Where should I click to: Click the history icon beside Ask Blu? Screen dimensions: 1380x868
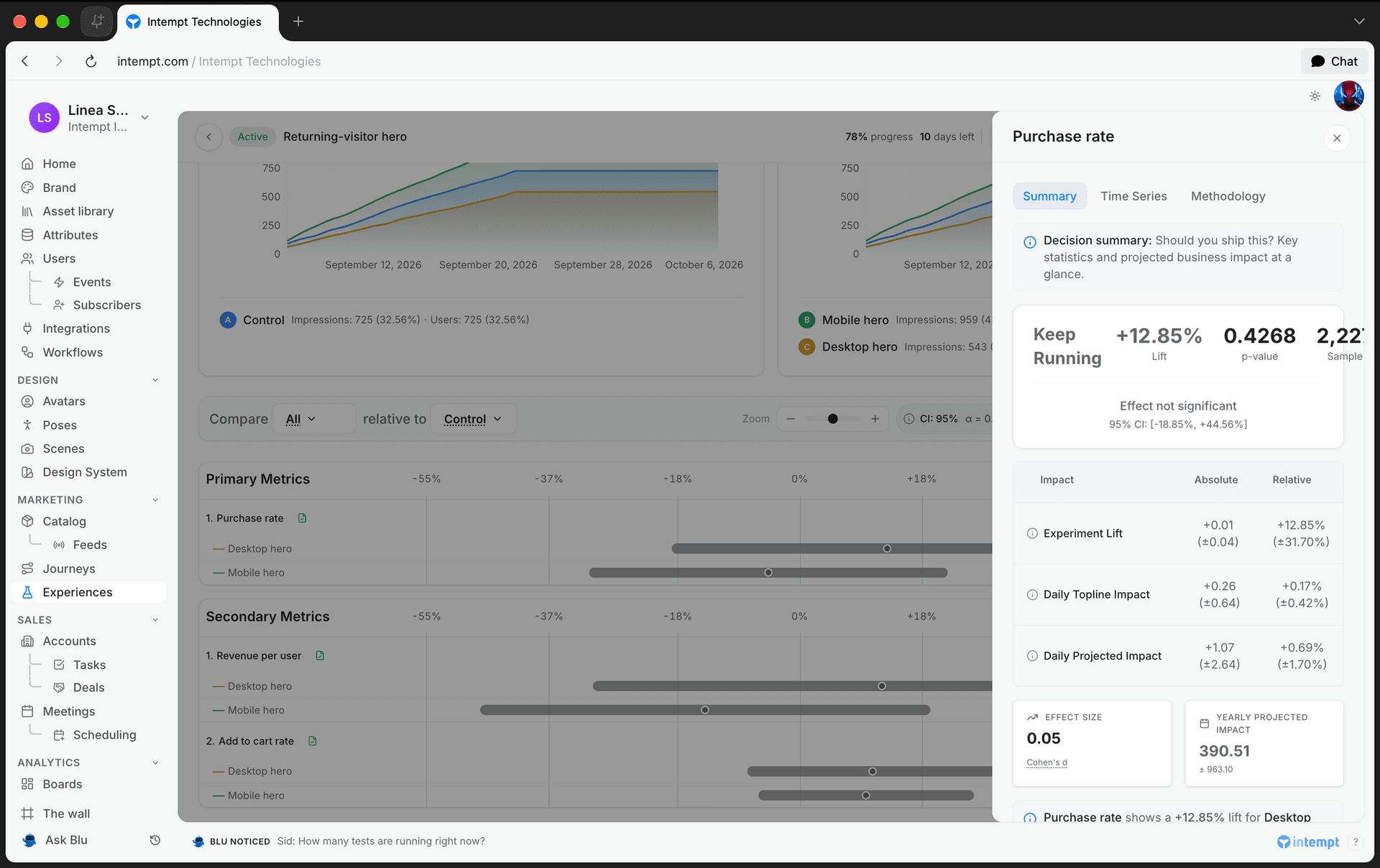155,840
